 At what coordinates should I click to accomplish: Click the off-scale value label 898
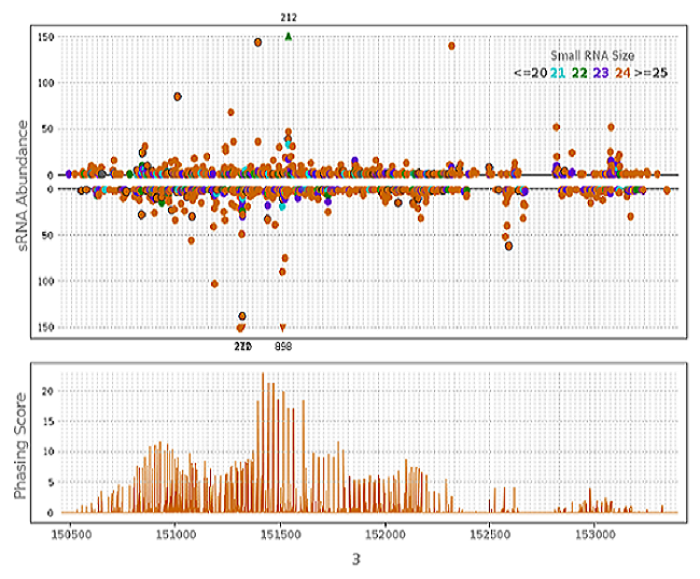pos(283,346)
